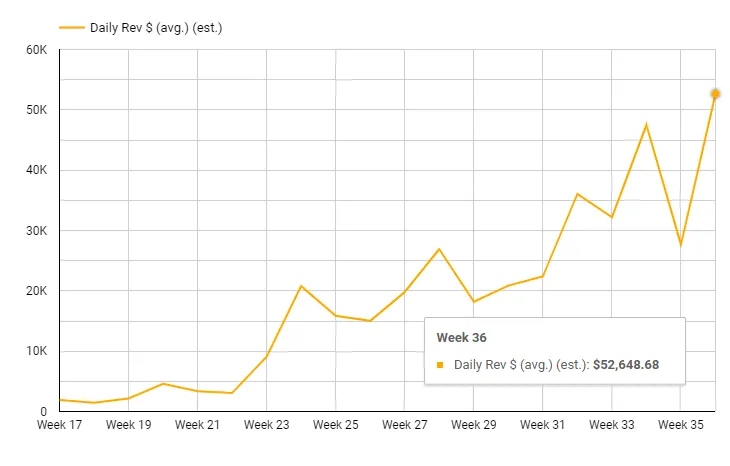Image resolution: width=730 pixels, height=466 pixels.
Task: Click the Week 27 axis label
Action: tap(405, 425)
